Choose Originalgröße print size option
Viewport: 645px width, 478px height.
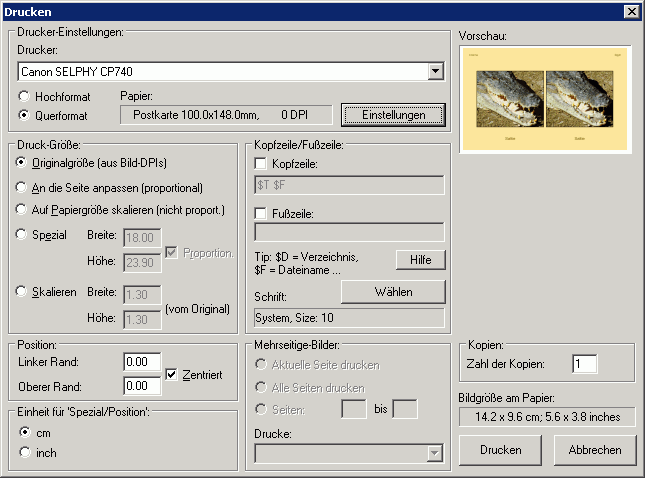point(22,162)
